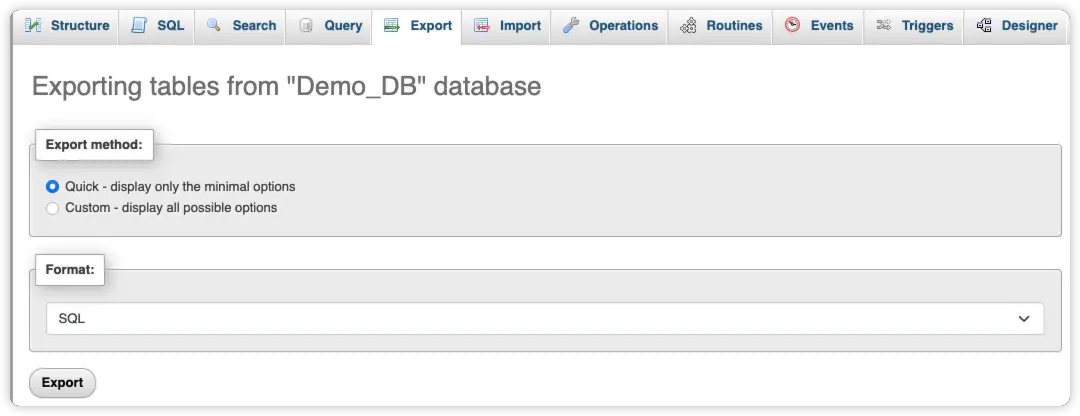Expand the Format select chevron arrow
Screen dimensions: 1080x416
1023,318
